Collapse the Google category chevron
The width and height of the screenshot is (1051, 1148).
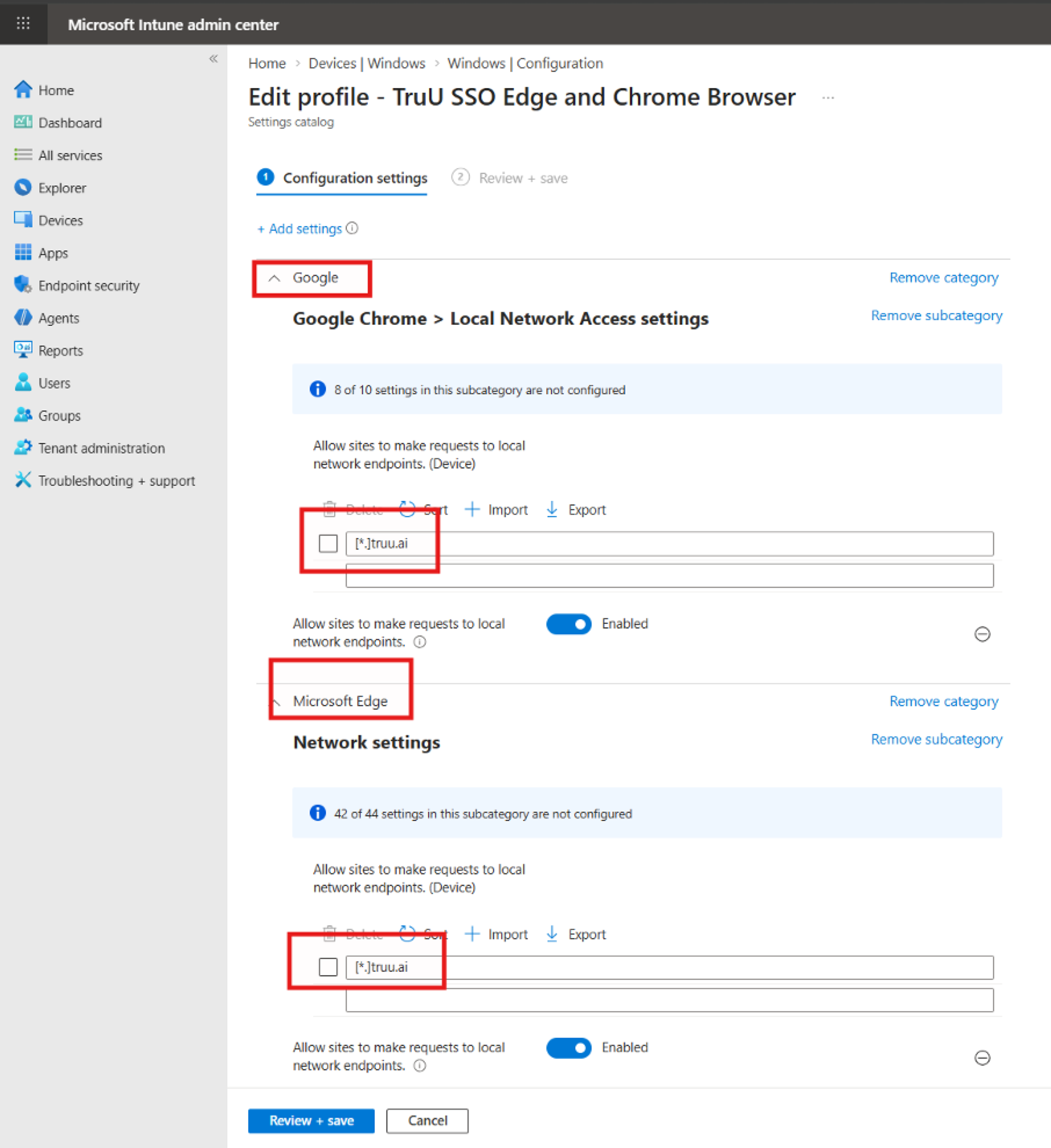point(274,278)
